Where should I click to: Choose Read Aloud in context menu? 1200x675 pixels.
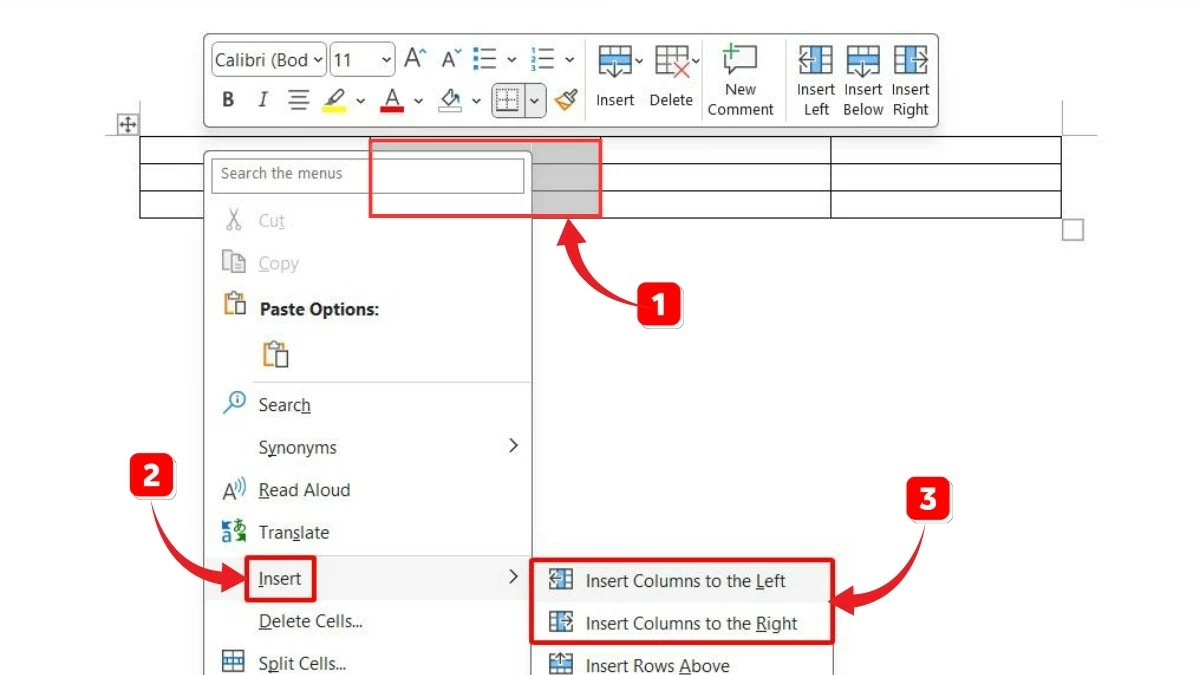pos(368,490)
